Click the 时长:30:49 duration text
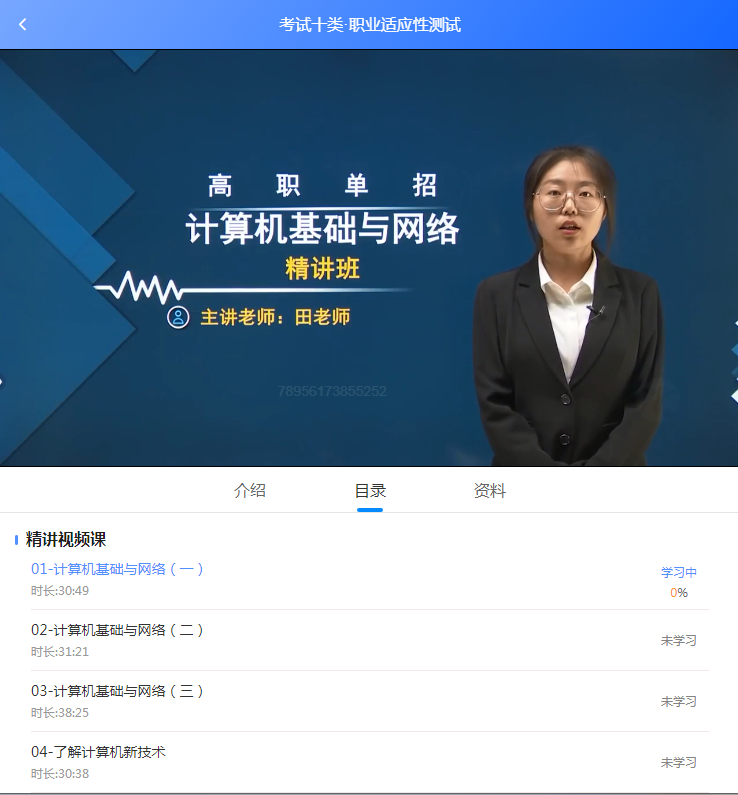This screenshot has height=795, width=738. pyautogui.click(x=60, y=591)
